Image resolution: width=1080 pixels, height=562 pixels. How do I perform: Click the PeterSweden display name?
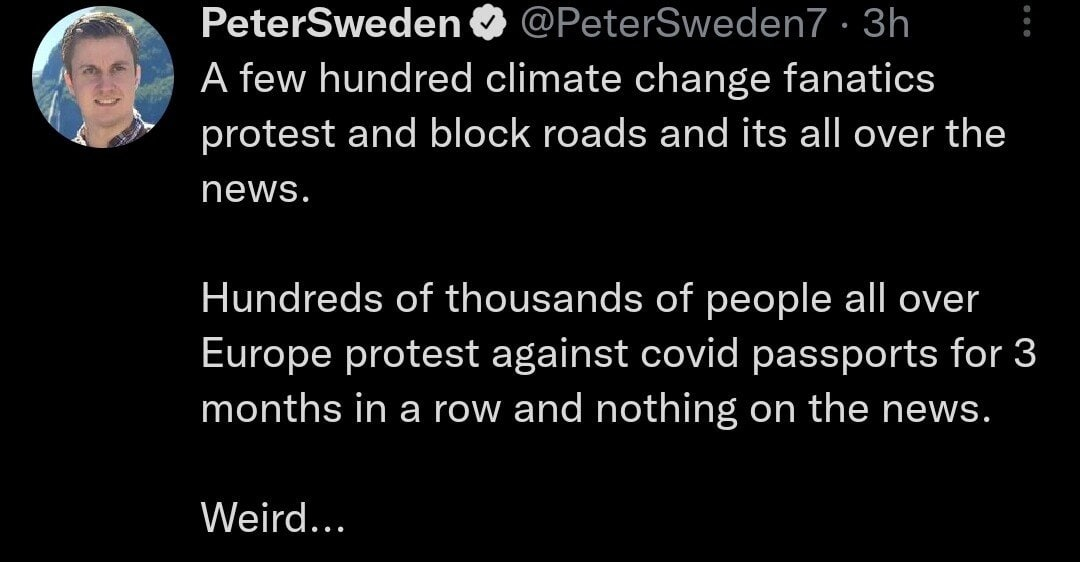(330, 25)
